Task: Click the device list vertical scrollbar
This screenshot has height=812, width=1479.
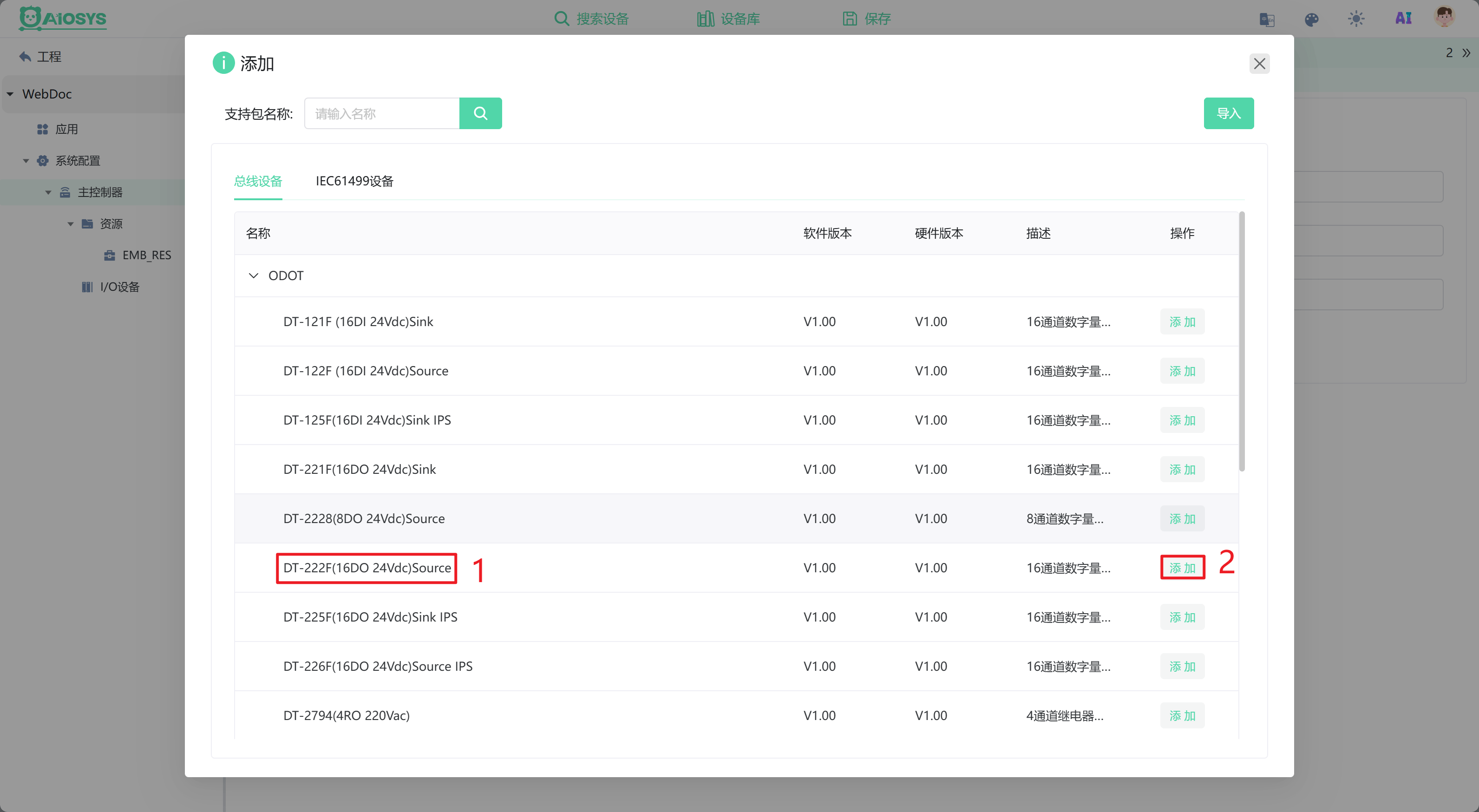Action: pyautogui.click(x=1242, y=342)
